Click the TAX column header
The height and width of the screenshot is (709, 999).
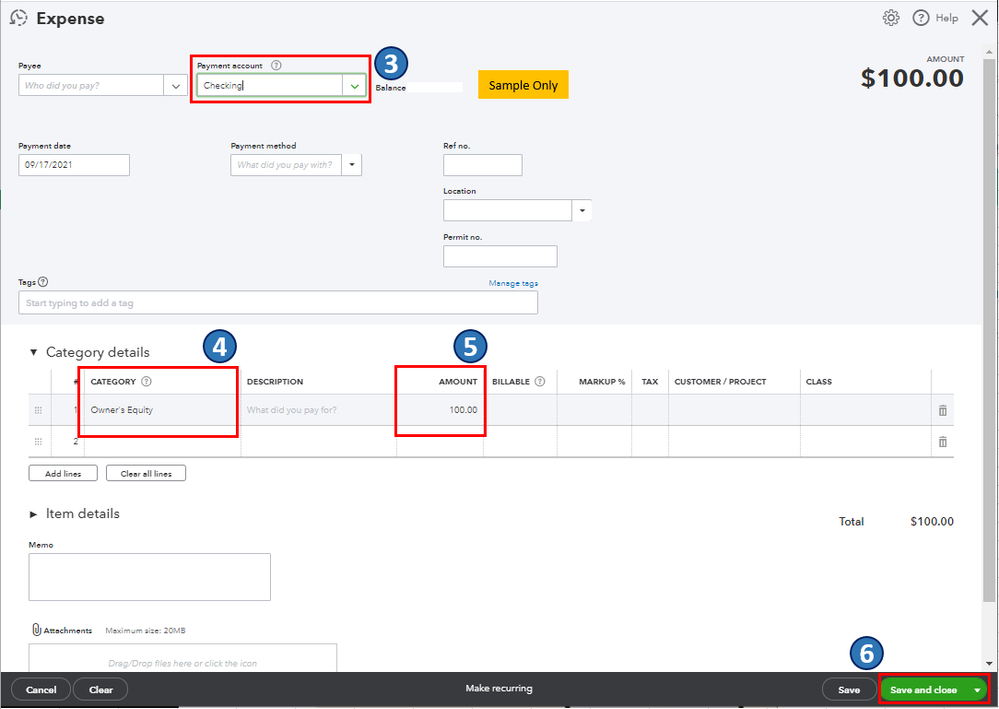[650, 382]
